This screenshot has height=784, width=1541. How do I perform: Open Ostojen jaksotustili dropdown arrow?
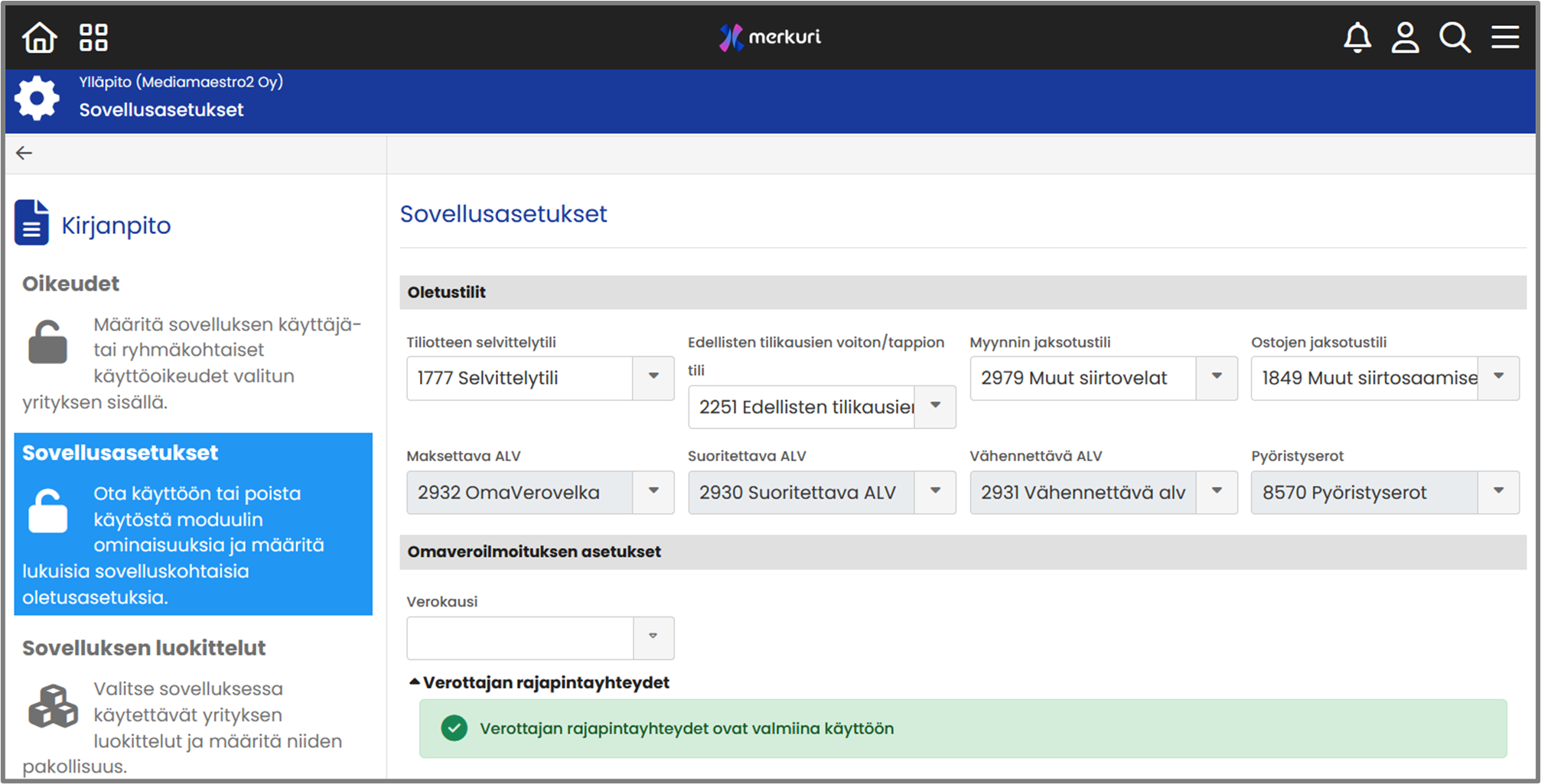click(1498, 377)
